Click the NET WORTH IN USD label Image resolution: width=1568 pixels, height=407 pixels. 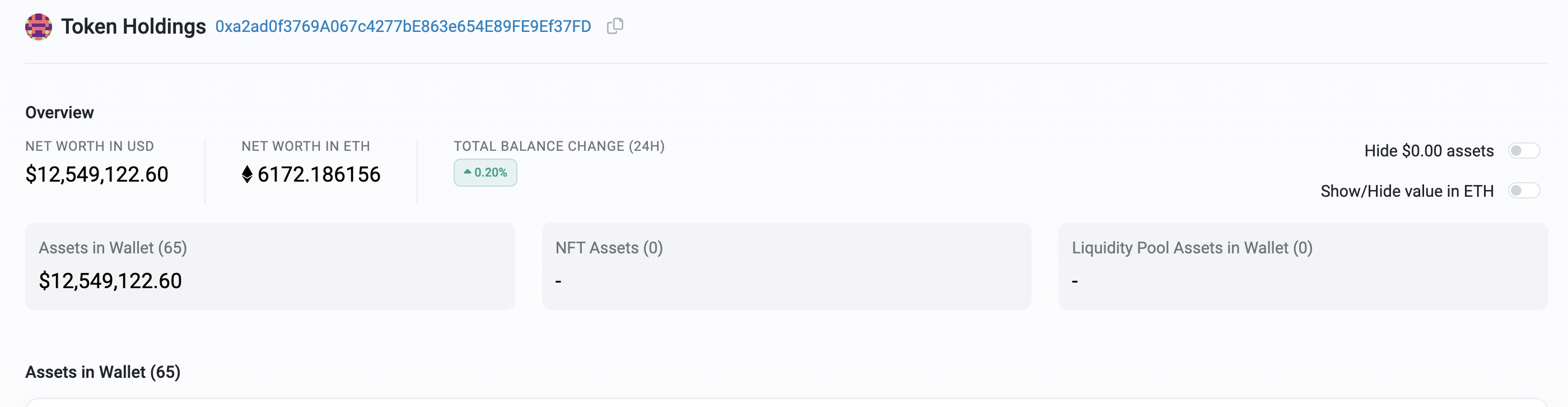coord(90,146)
